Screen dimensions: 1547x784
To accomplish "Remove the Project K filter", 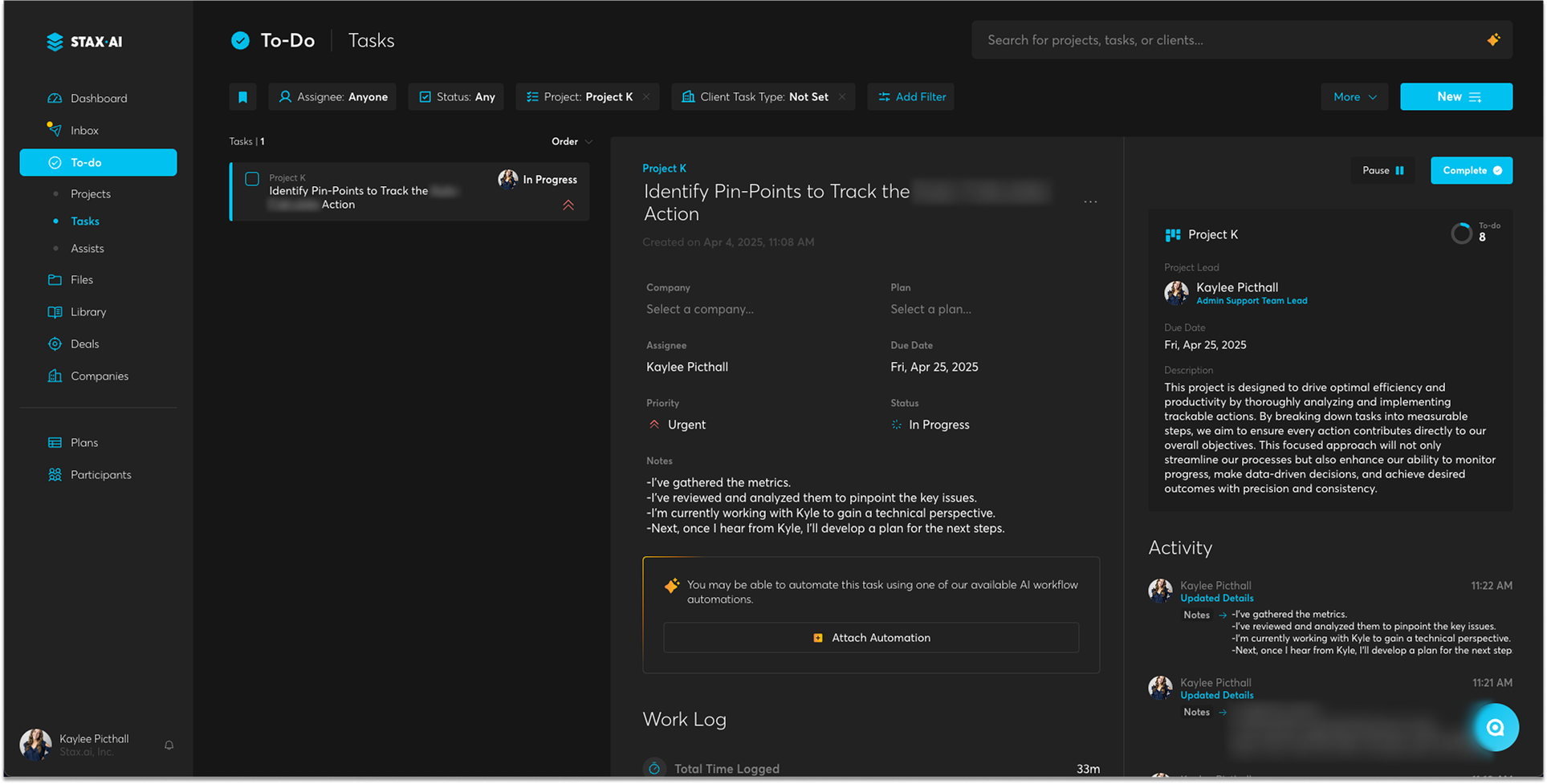I will coord(647,97).
